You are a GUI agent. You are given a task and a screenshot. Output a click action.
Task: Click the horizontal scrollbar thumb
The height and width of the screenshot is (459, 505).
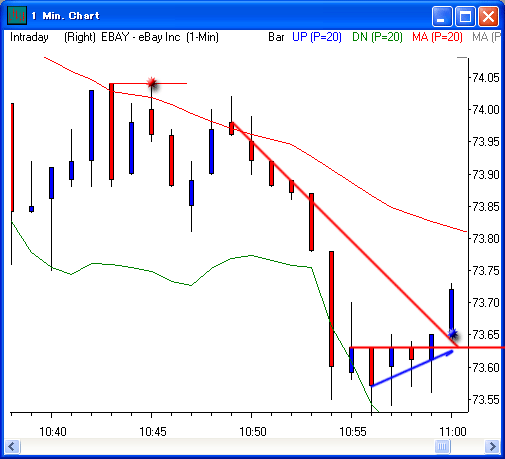(442, 446)
